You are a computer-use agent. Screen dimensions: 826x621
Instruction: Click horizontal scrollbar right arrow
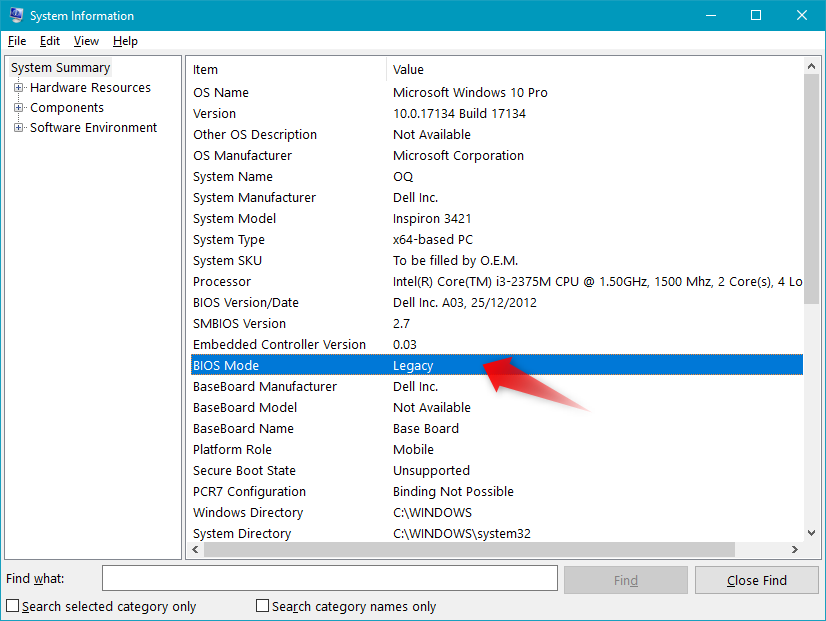[795, 549]
